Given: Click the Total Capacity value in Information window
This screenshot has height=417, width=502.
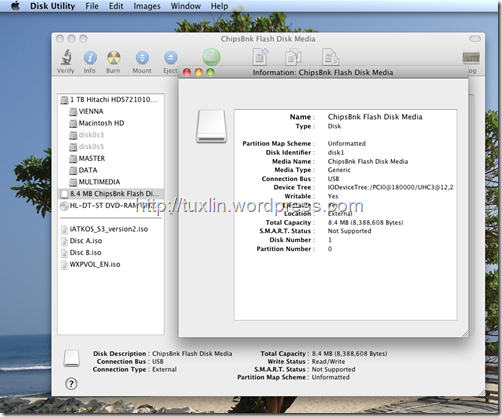Looking at the screenshot, I should tap(365, 222).
